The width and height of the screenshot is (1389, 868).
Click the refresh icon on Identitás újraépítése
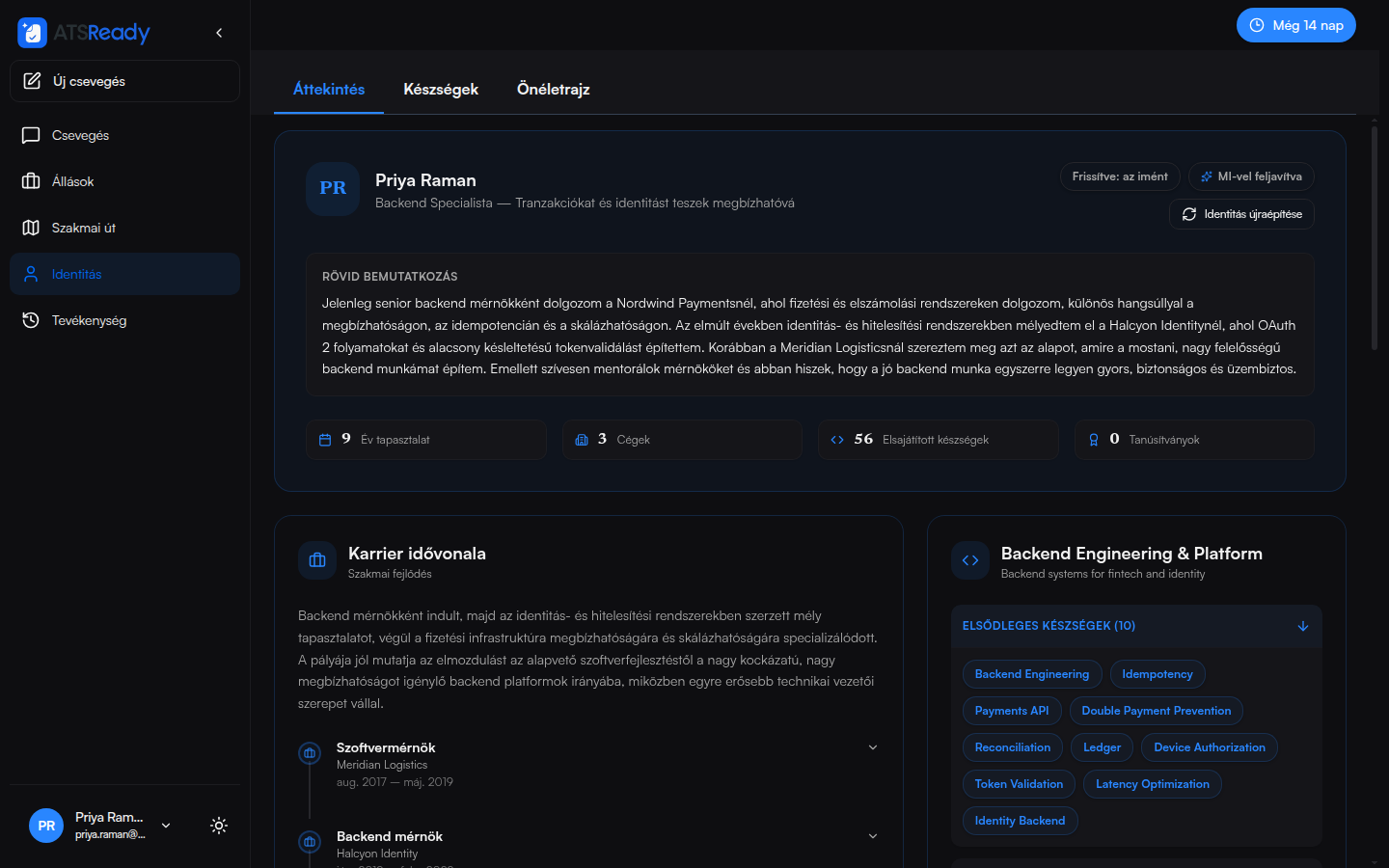pos(1189,214)
